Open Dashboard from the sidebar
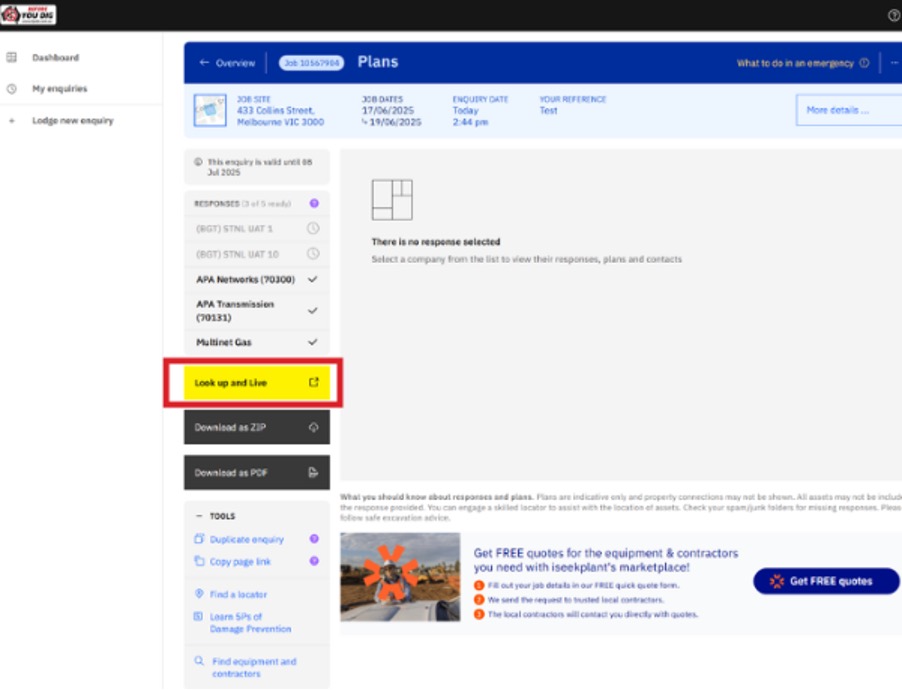Screen dimensions: 902x690 pyautogui.click(x=55, y=58)
